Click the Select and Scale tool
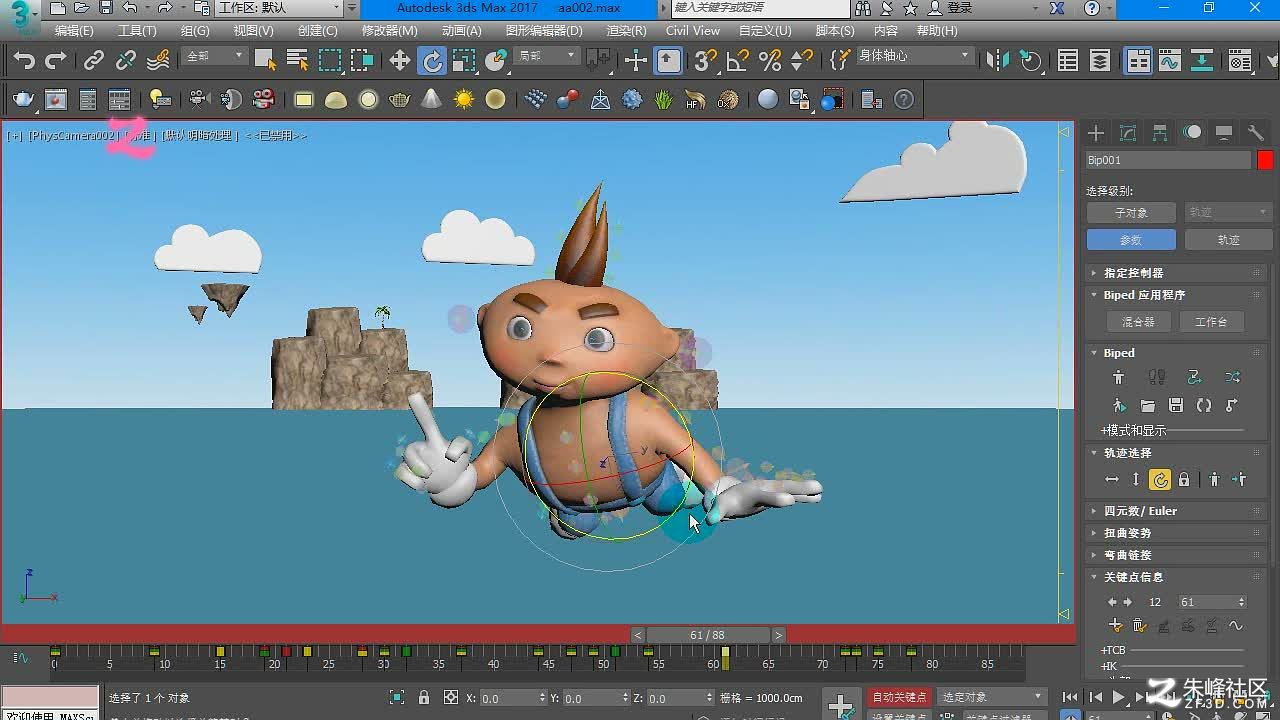1280x720 pixels. point(464,61)
